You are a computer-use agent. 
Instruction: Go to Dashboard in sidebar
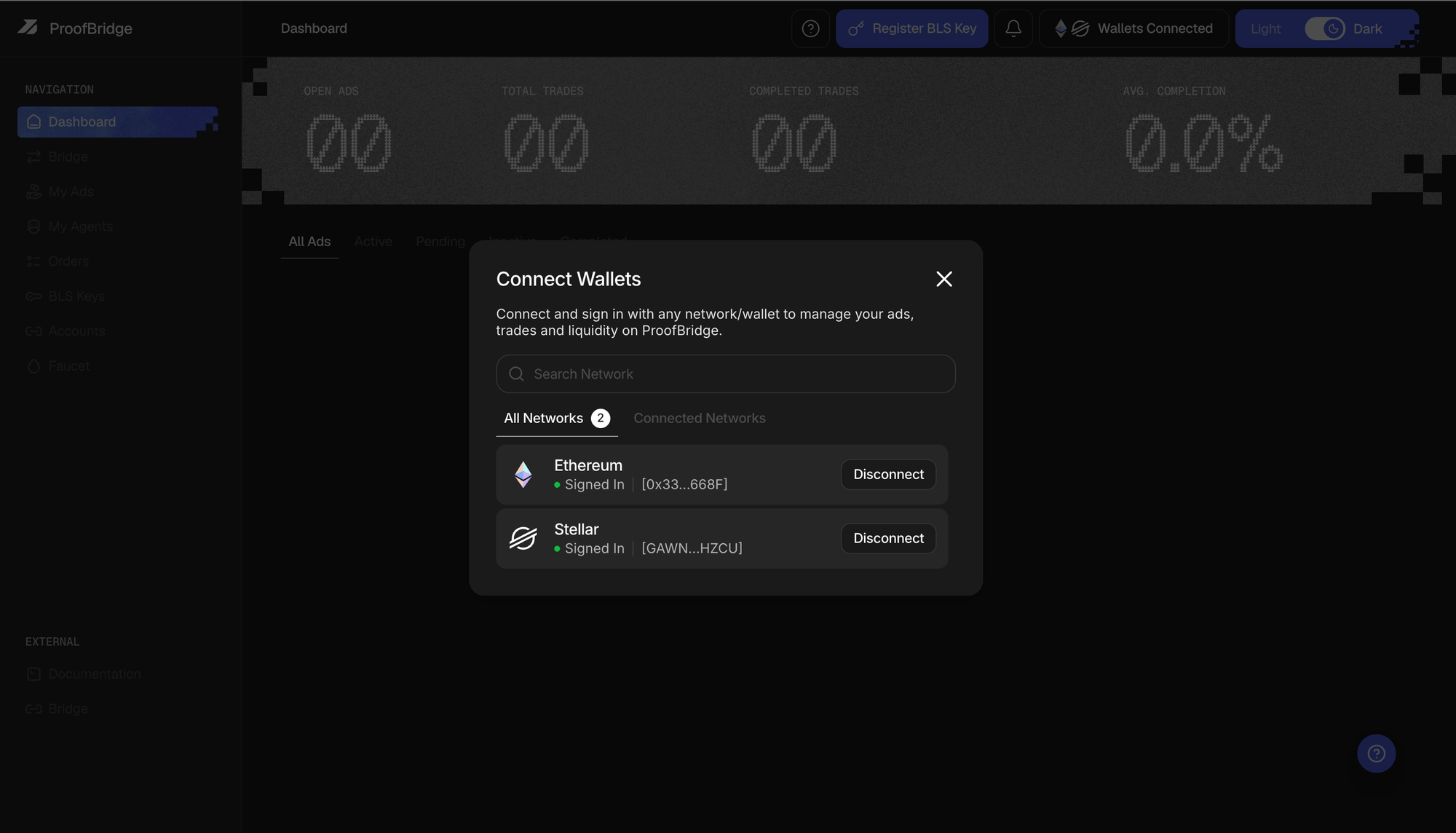(x=117, y=122)
